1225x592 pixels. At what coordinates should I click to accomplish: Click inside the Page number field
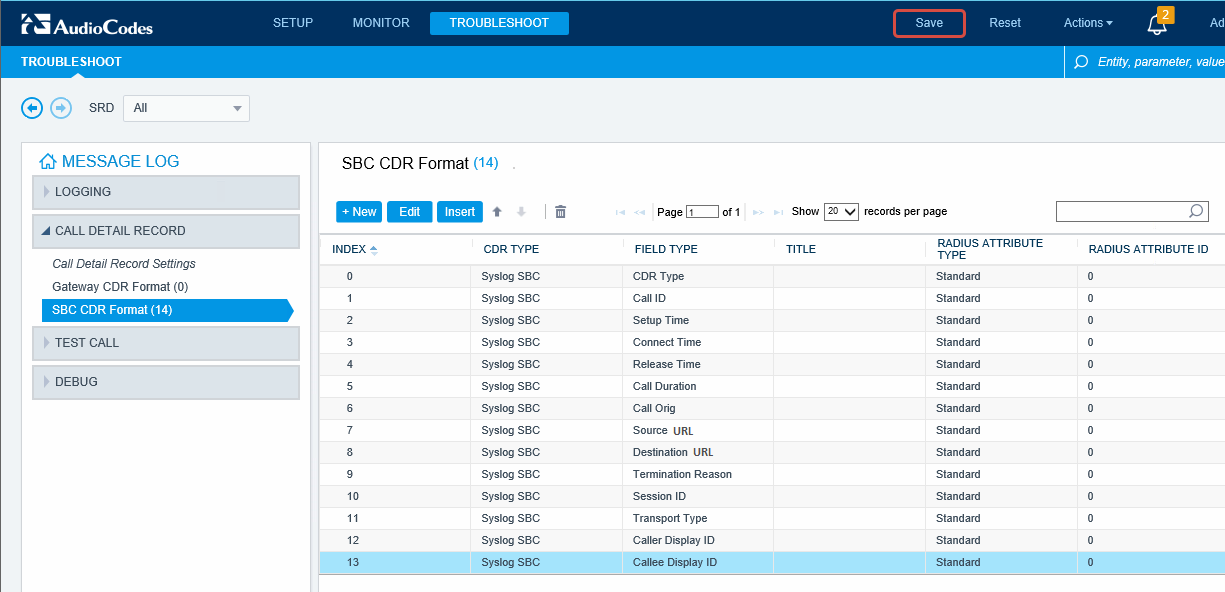click(701, 211)
